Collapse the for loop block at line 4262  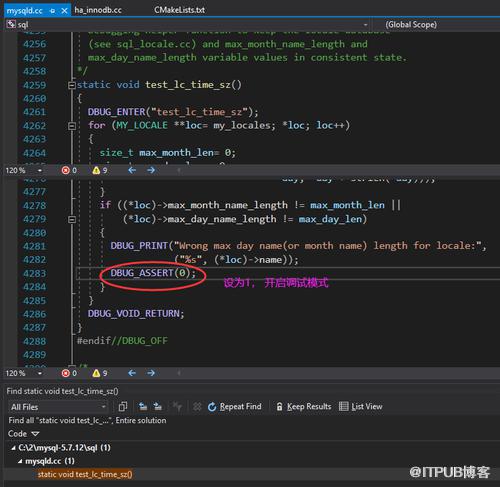[x=72, y=126]
